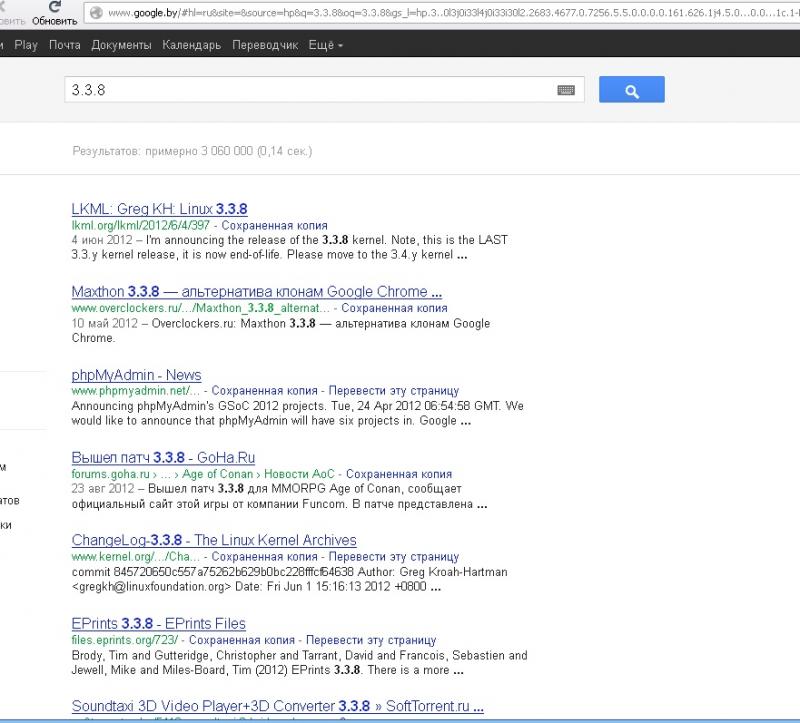Screen dimensions: 800x723
Task: Click snippet date 23 авг 2012
Action: point(103,489)
